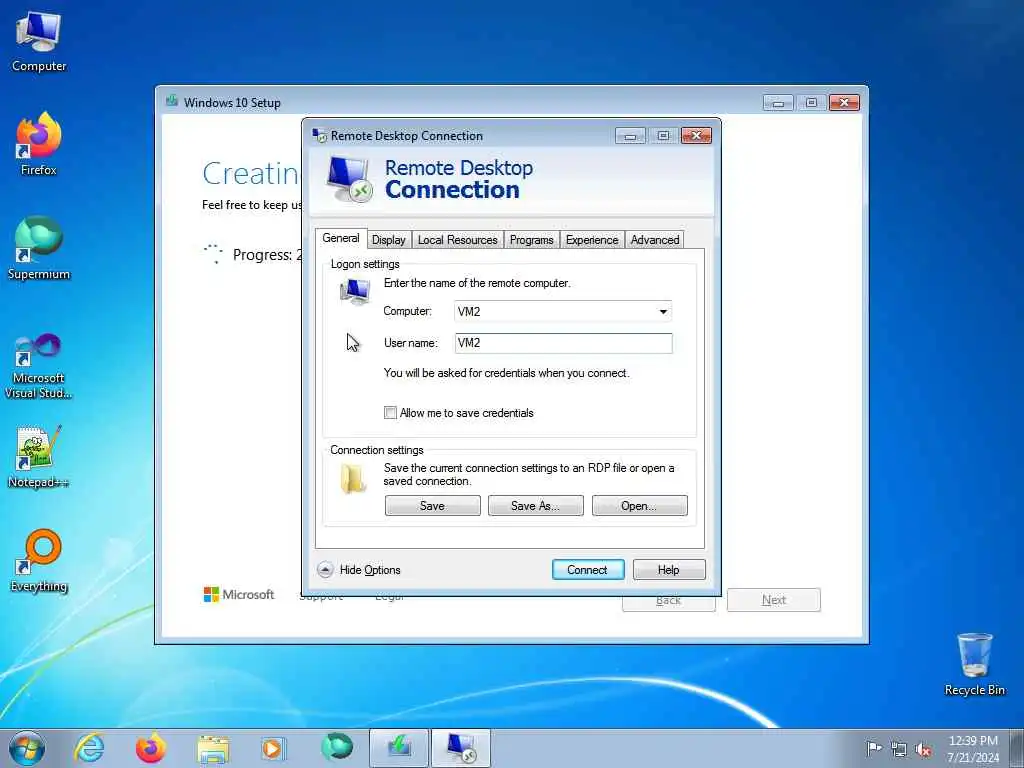Open the Everything search desktop shortcut
The width and height of the screenshot is (1024, 768).
(39, 560)
